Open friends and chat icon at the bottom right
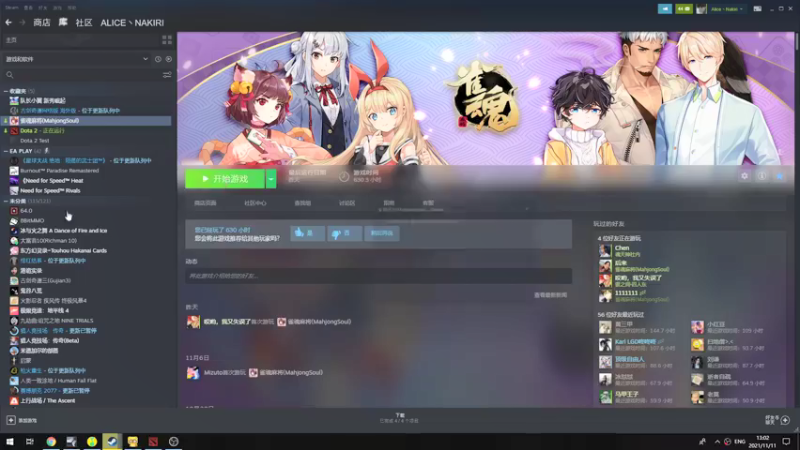 (x=785, y=420)
